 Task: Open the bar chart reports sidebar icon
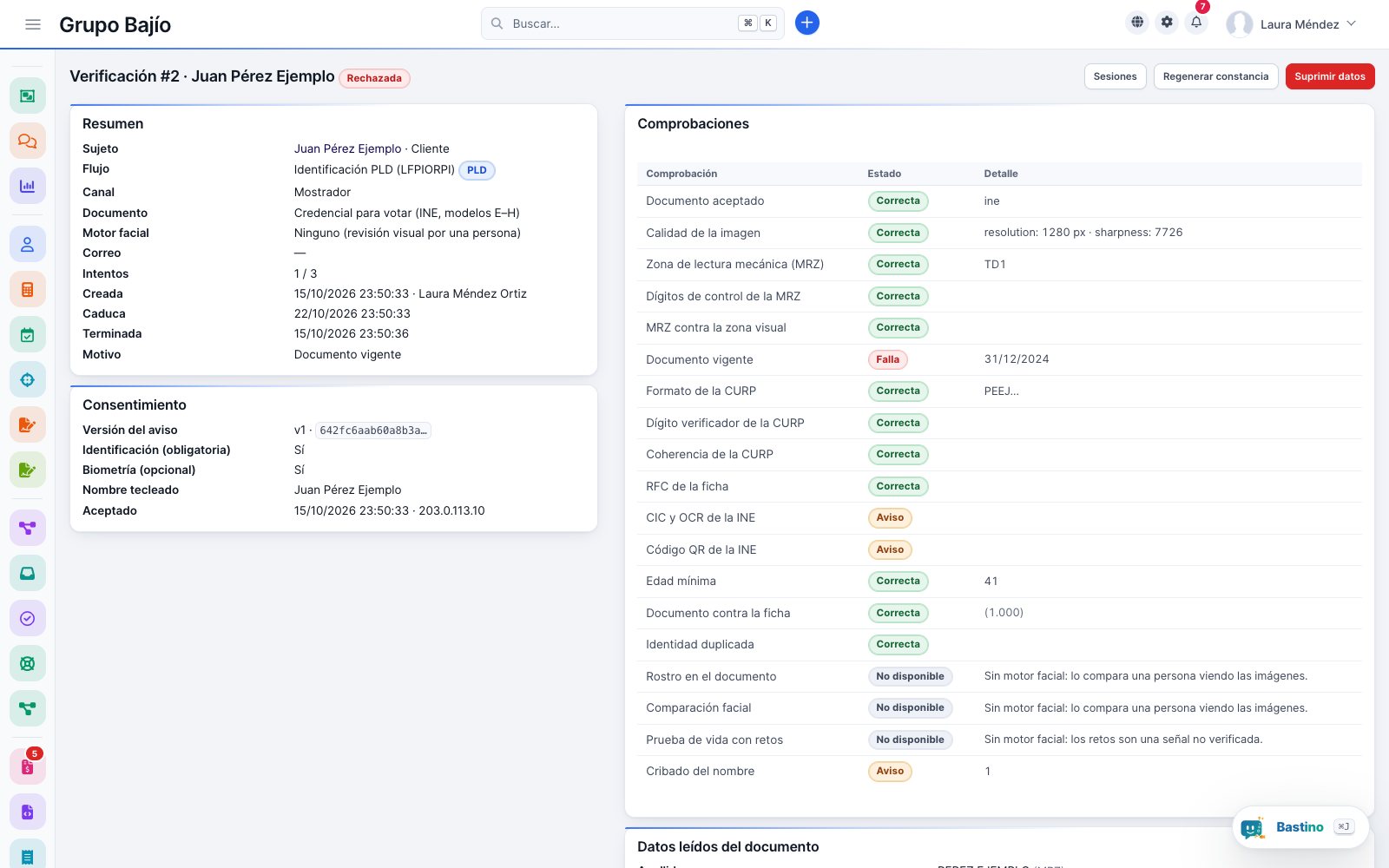[28, 186]
